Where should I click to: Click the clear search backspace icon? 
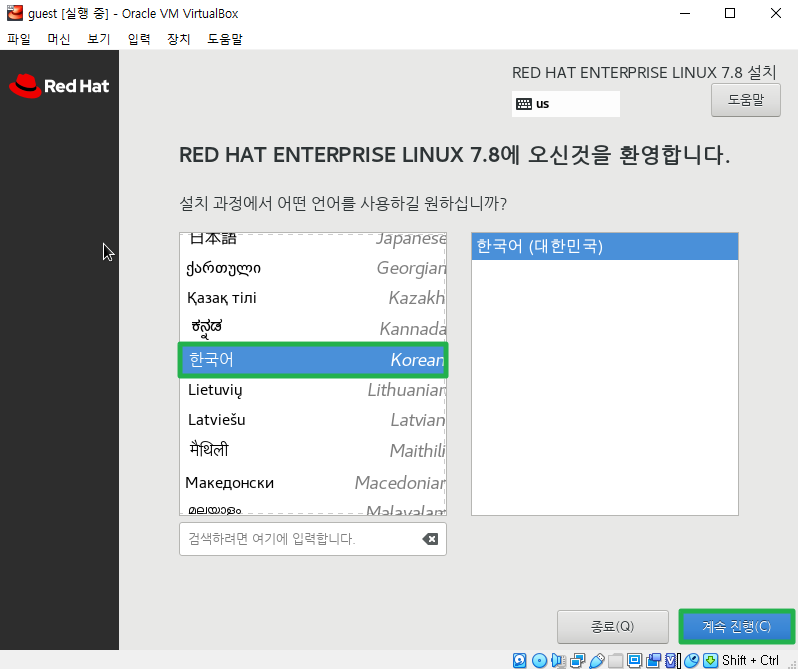point(430,539)
